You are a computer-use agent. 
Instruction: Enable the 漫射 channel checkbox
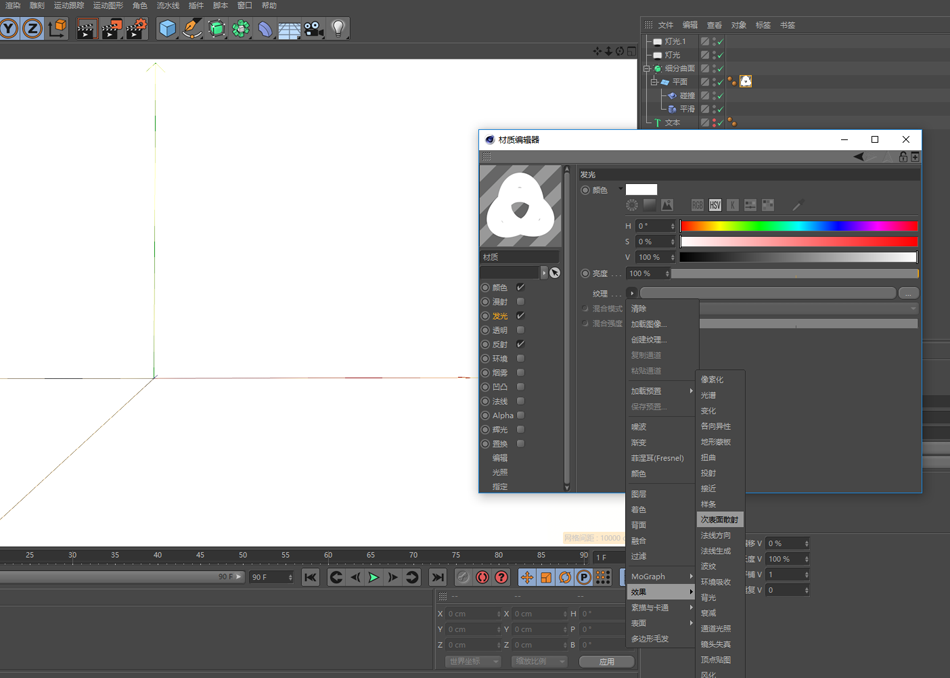[520, 302]
